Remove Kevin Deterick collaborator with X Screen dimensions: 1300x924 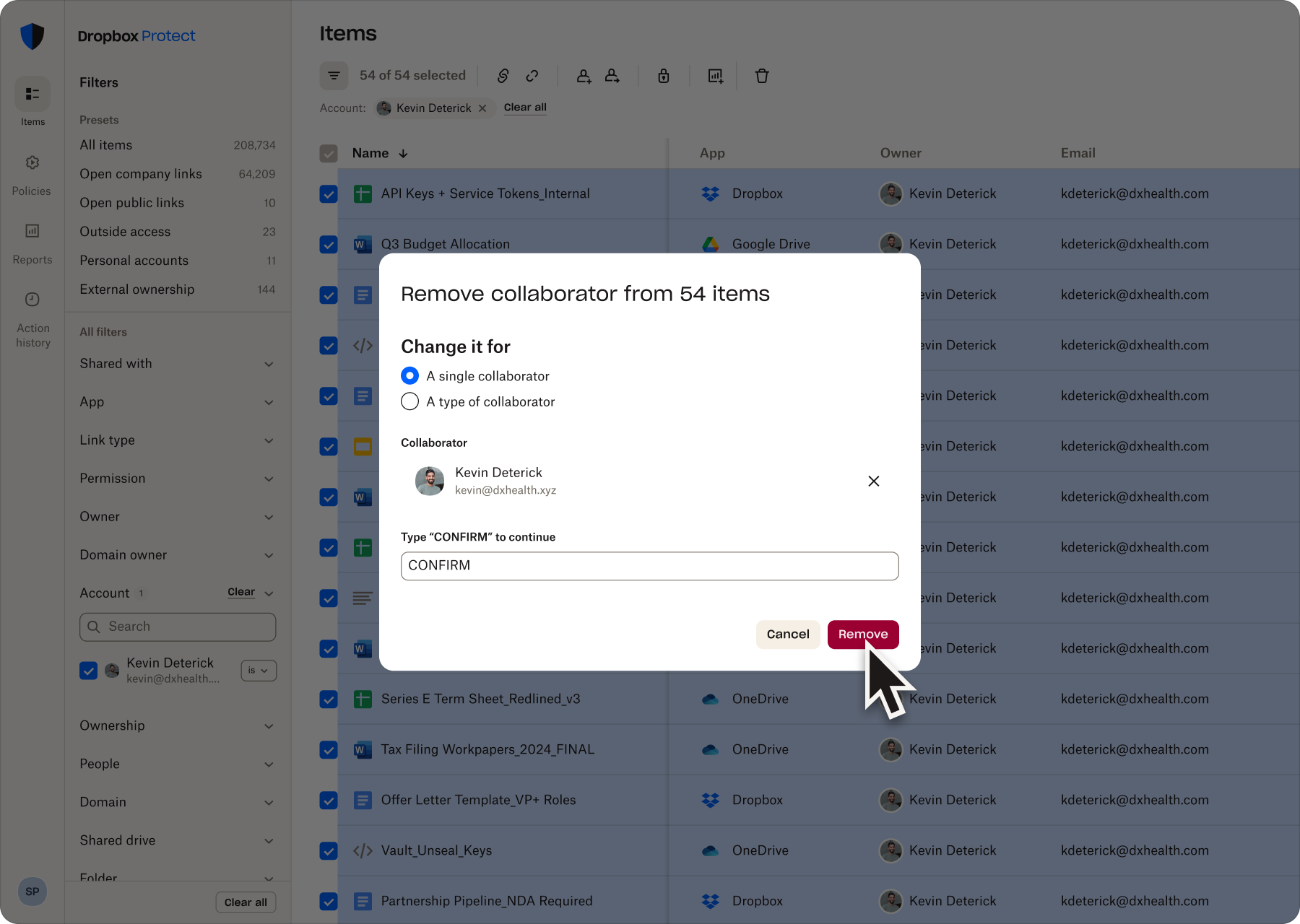click(873, 481)
